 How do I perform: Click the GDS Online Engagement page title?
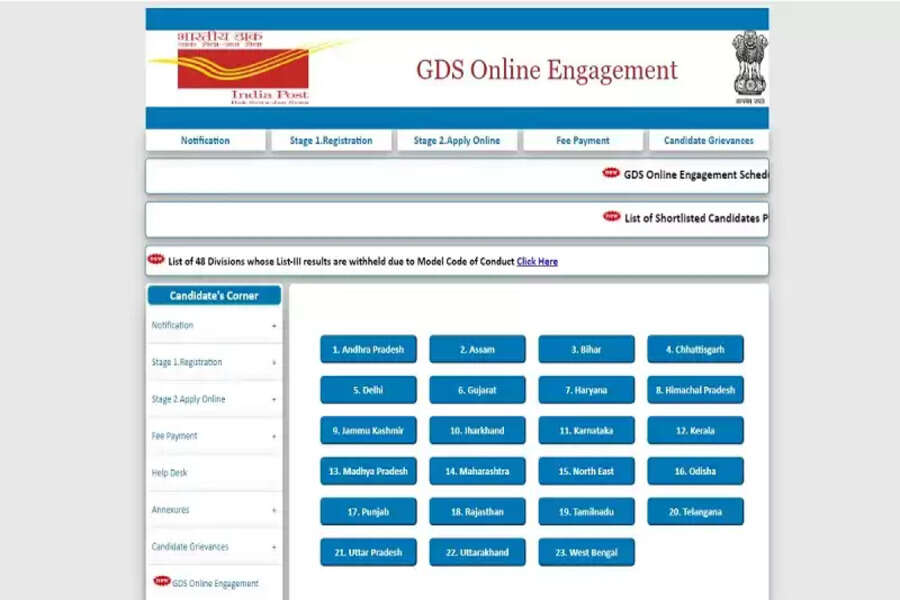coord(546,70)
